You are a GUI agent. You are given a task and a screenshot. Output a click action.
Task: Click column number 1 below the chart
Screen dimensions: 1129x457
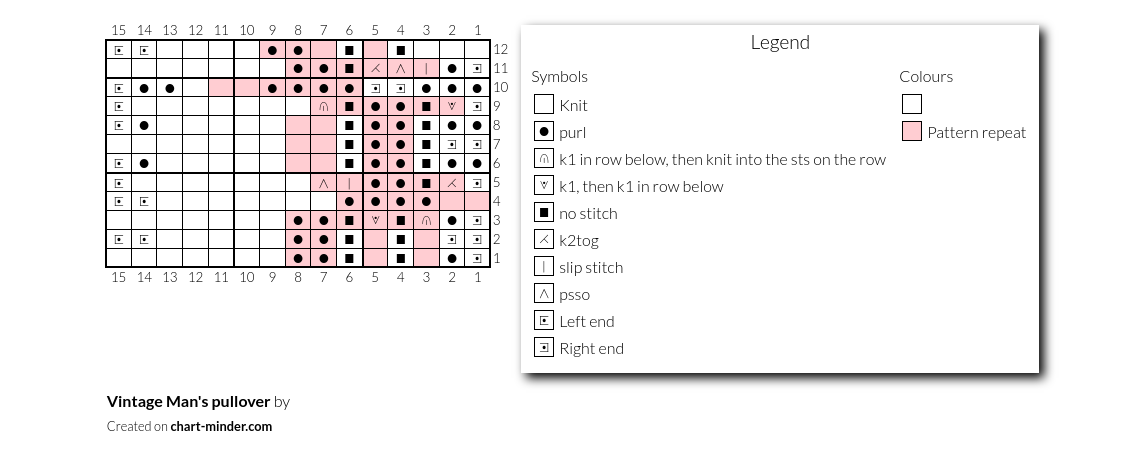(x=477, y=277)
